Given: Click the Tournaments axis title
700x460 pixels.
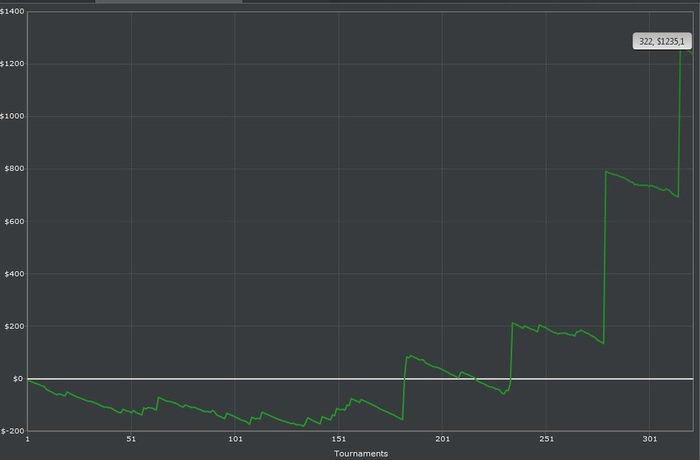Looking at the screenshot, I should click(x=361, y=454).
